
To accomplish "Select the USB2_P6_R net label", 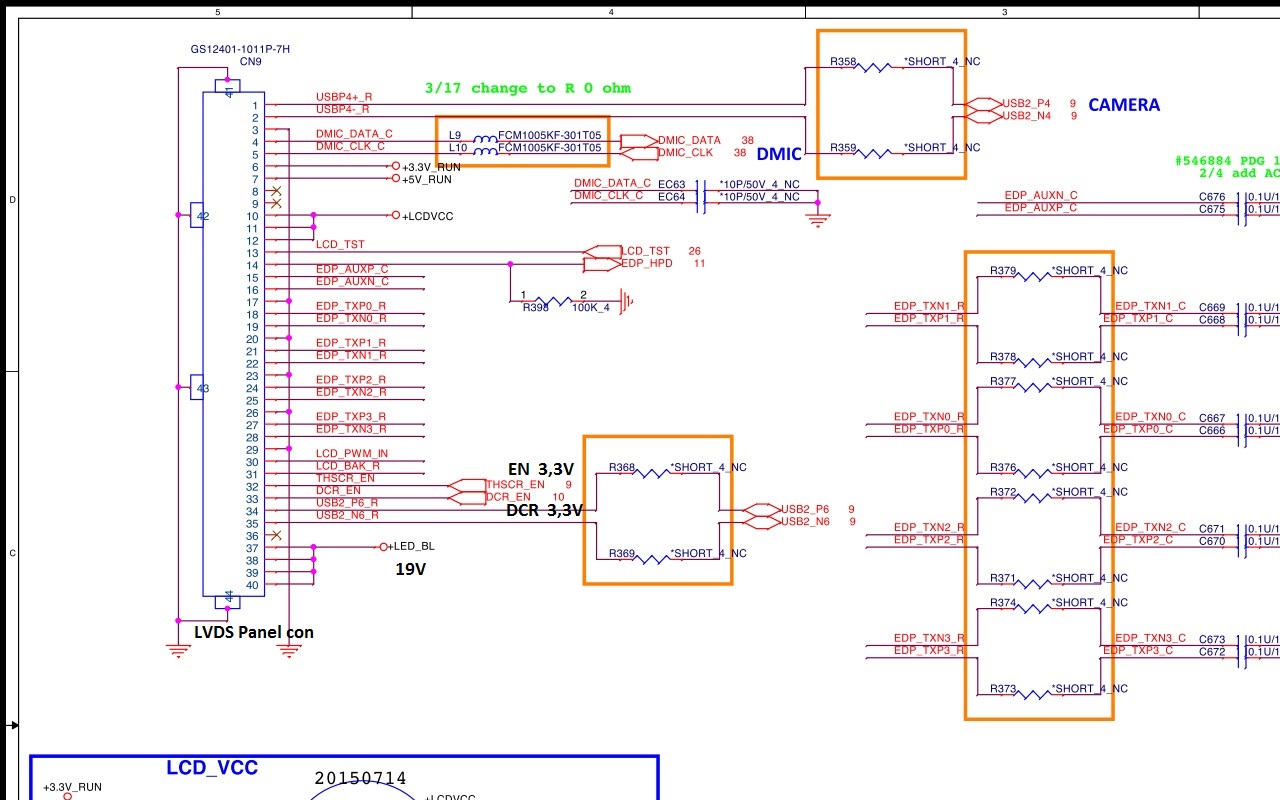I will click(x=347, y=503).
